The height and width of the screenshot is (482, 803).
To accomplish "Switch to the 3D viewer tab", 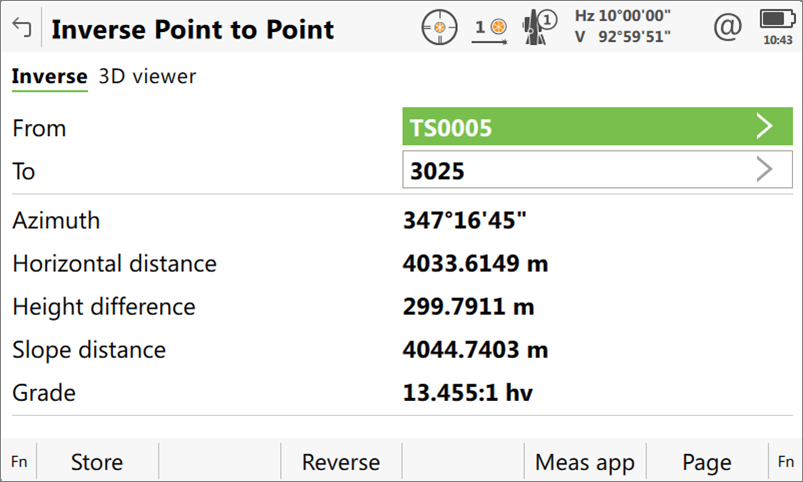I will [147, 77].
